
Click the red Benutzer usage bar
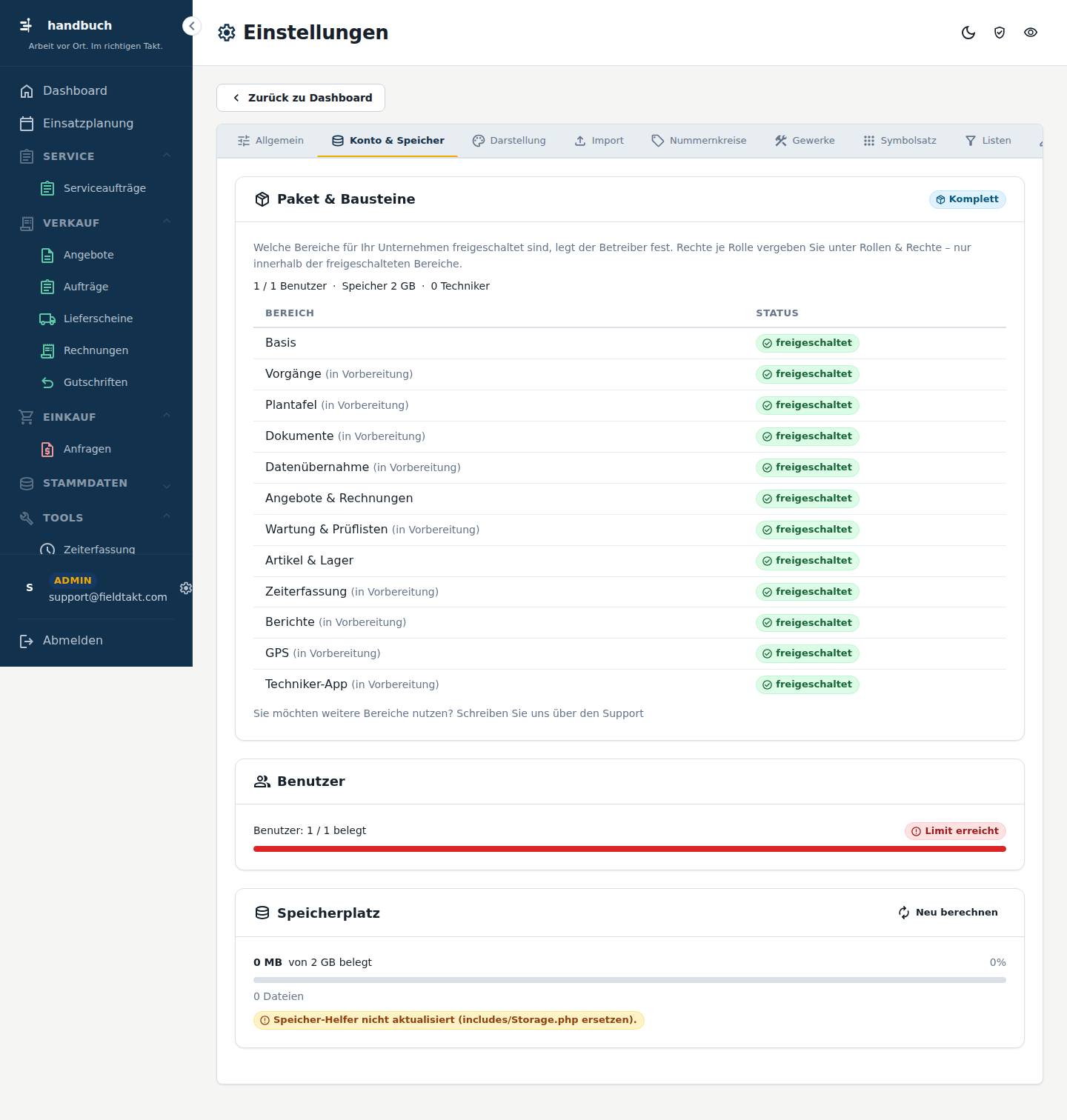pyautogui.click(x=630, y=849)
